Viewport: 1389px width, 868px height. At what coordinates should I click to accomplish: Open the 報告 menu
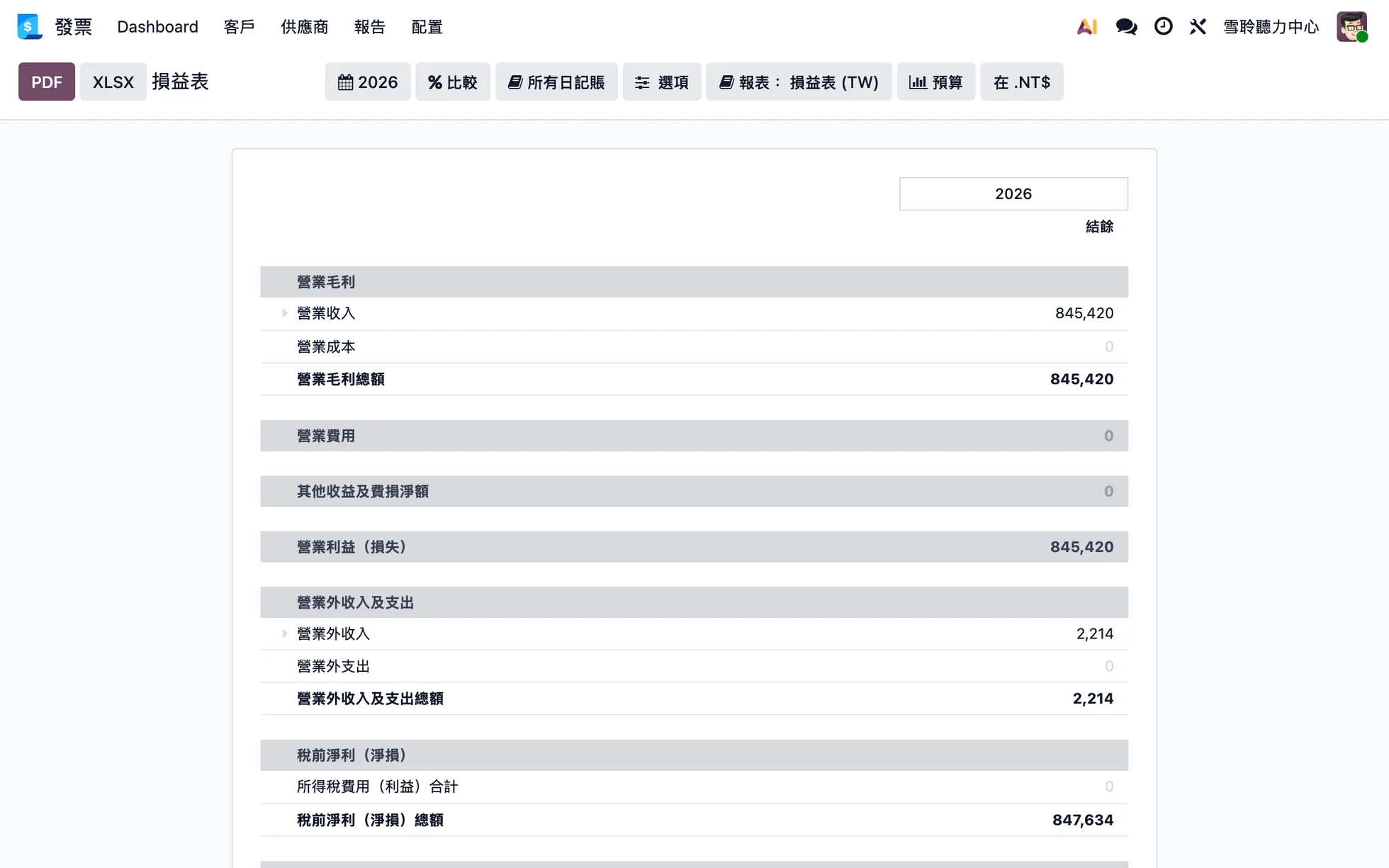pyautogui.click(x=370, y=27)
